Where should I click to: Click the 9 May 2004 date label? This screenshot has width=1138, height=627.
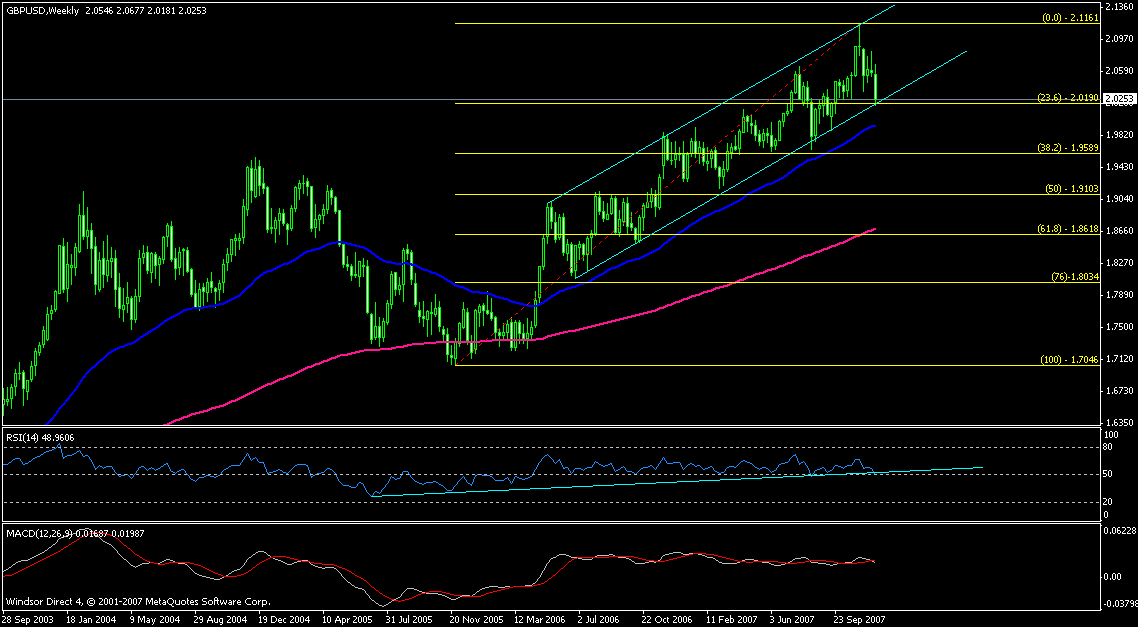(x=154, y=621)
